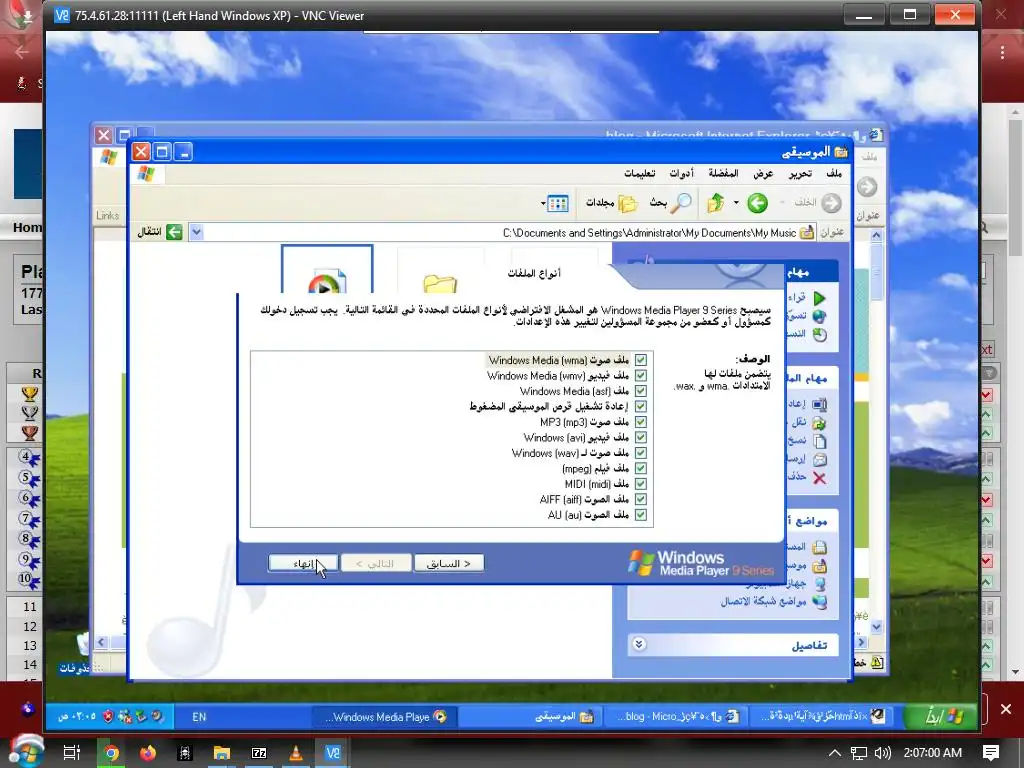Open File Explorer from host taskbar
This screenshot has height=768, width=1024.
point(222,753)
